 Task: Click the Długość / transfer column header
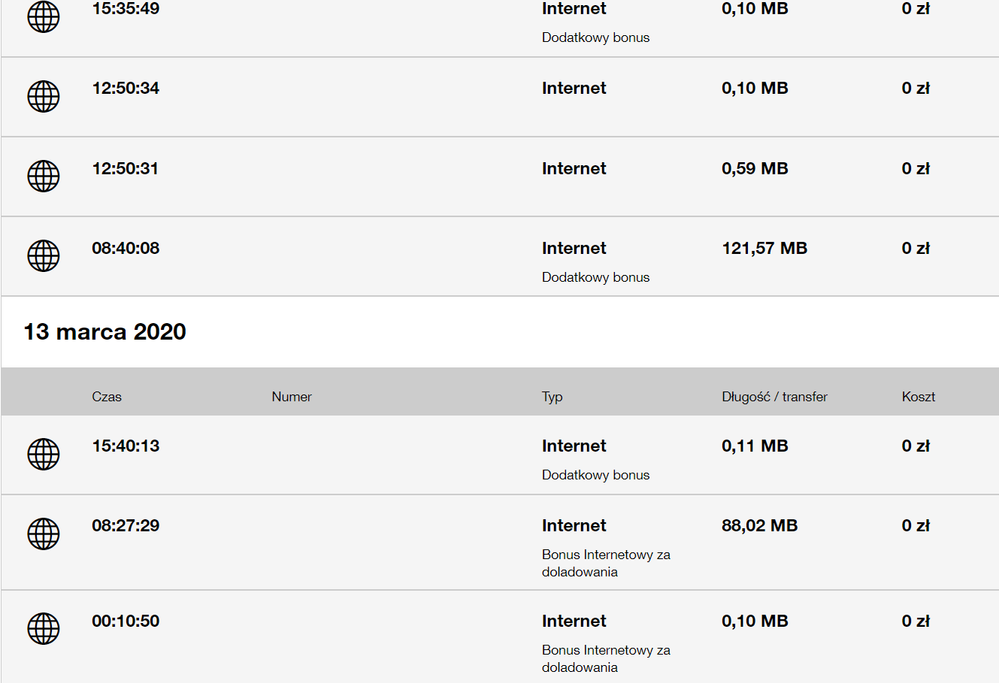tap(774, 397)
